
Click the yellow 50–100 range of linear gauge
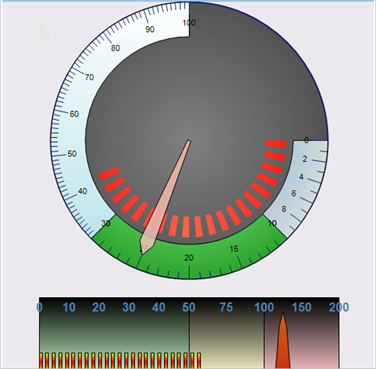click(x=227, y=333)
